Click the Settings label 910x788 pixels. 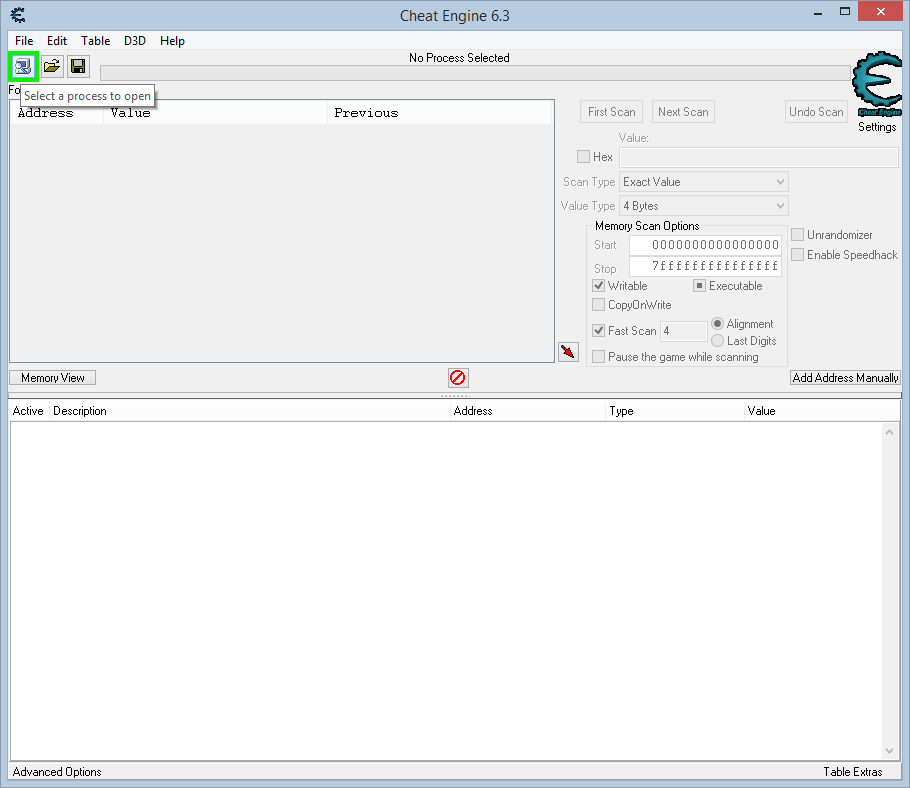(877, 127)
